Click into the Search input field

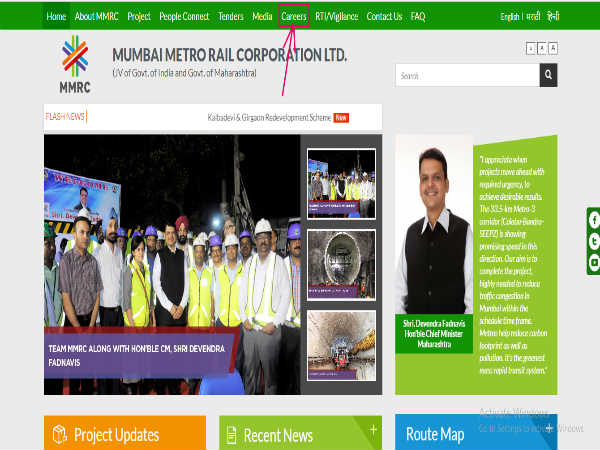[467, 75]
